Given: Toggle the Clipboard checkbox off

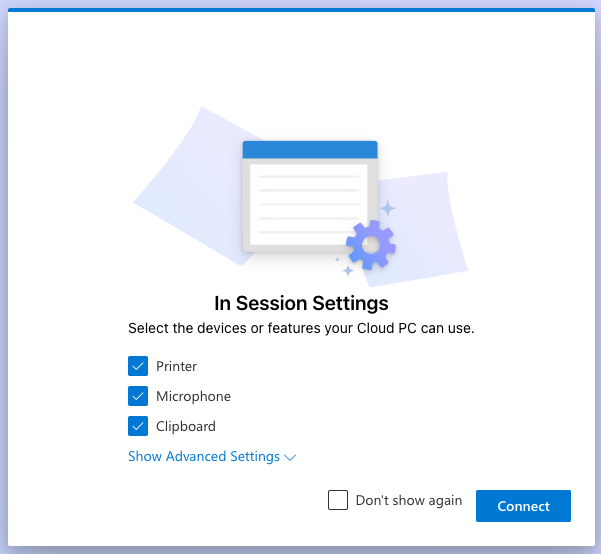Looking at the screenshot, I should tap(138, 426).
